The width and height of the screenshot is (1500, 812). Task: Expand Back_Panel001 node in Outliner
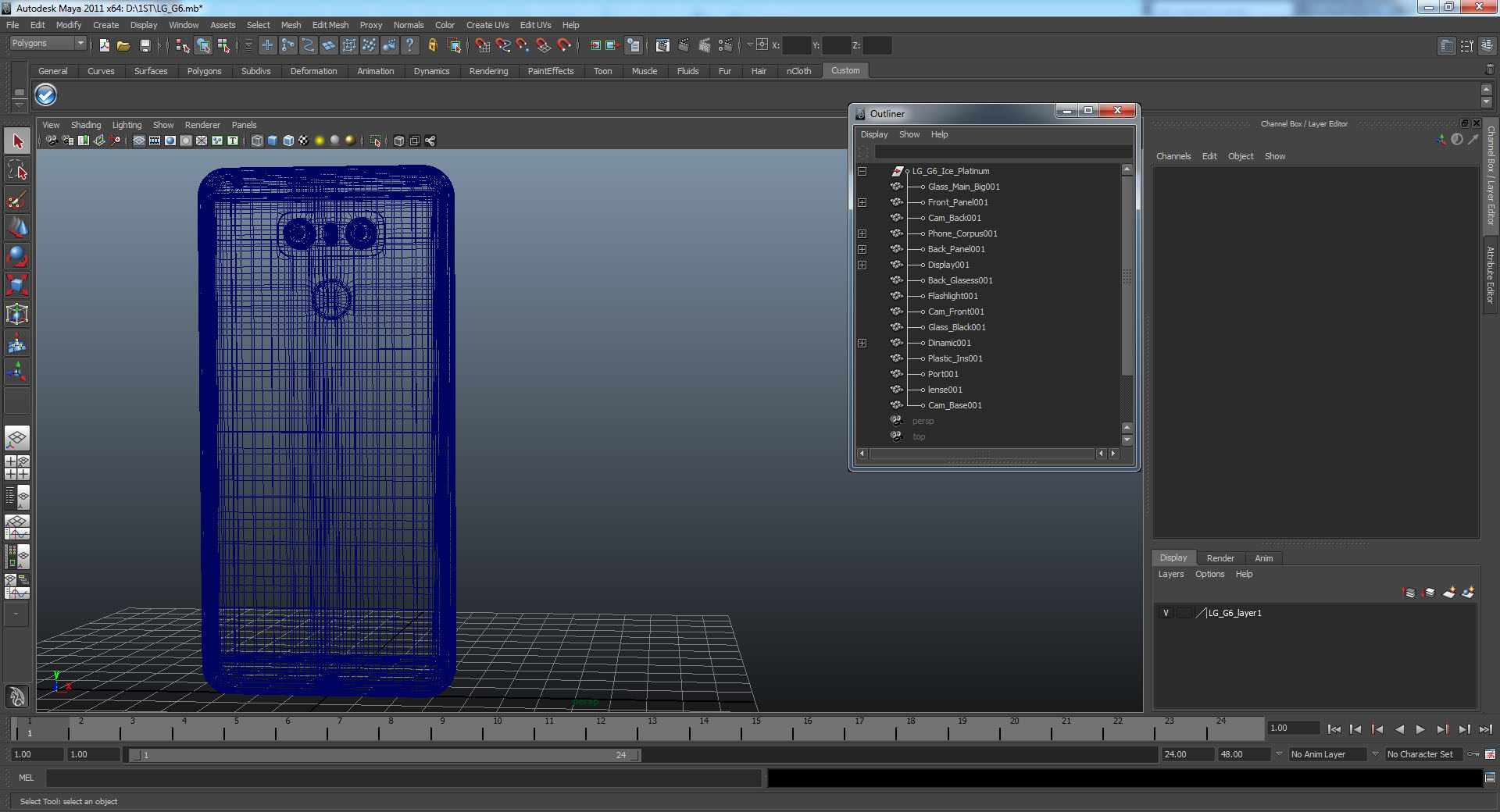(862, 249)
